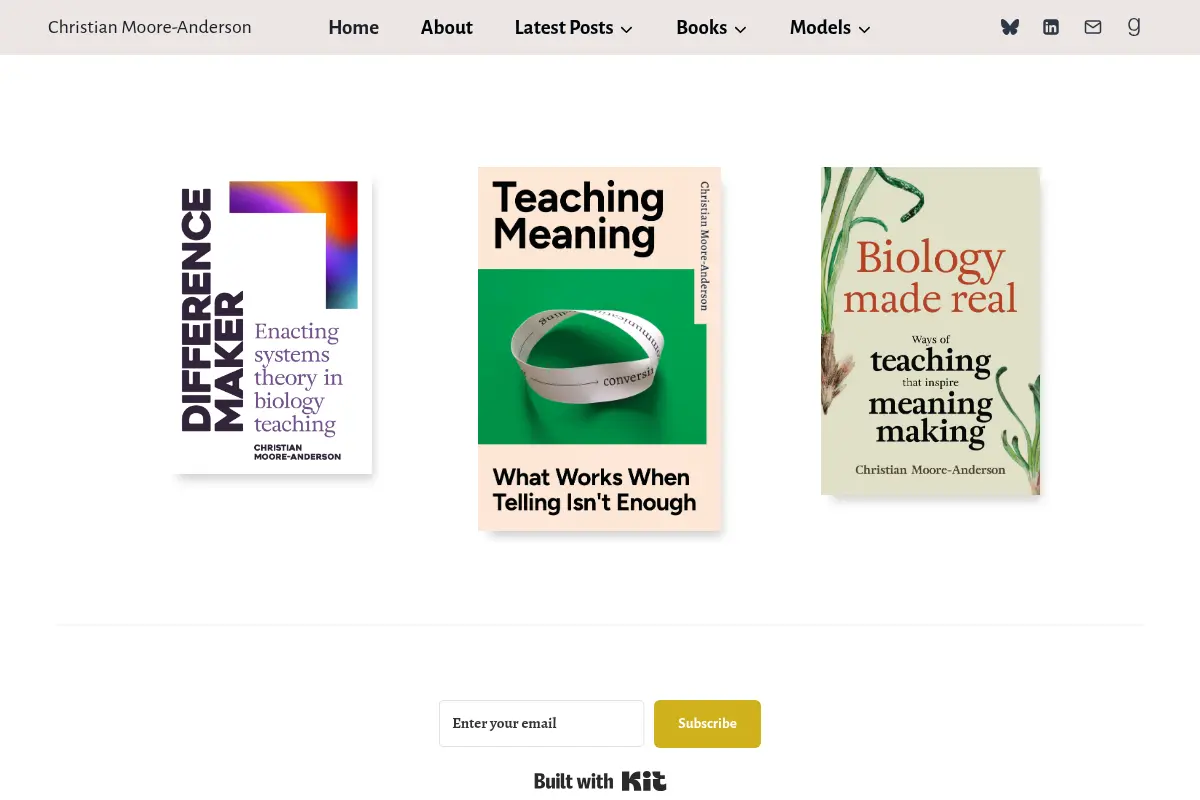The image size is (1200, 800).
Task: Click the Subscribe button
Action: pos(707,724)
